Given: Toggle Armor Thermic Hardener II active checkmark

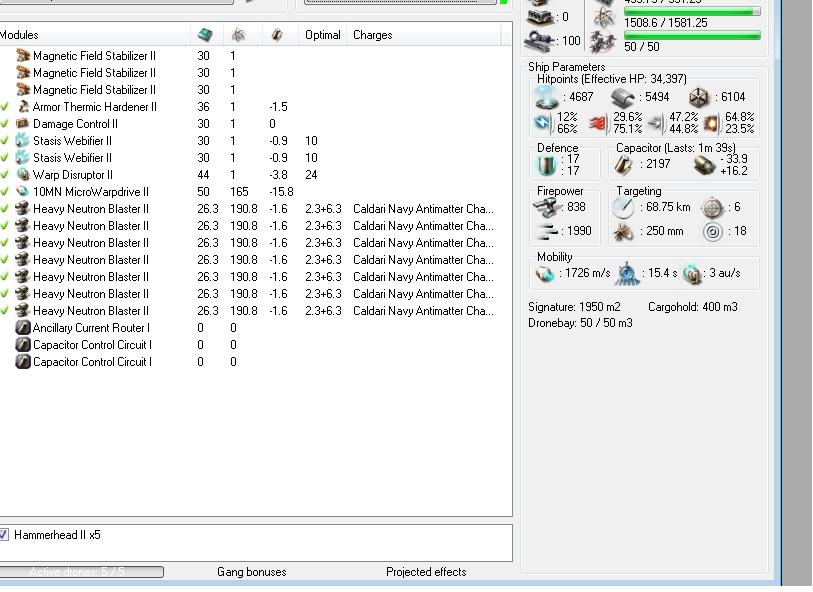Looking at the screenshot, I should pyautogui.click(x=5, y=107).
